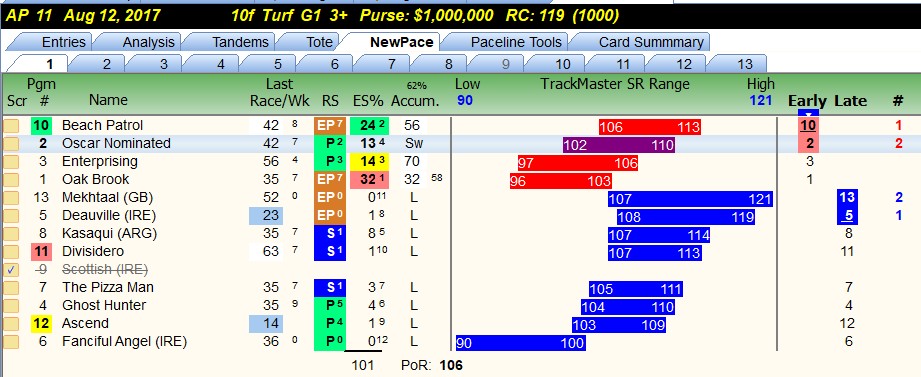
Task: Toggle scratch checkbox for Deauville (IRE)
Action: (12, 216)
